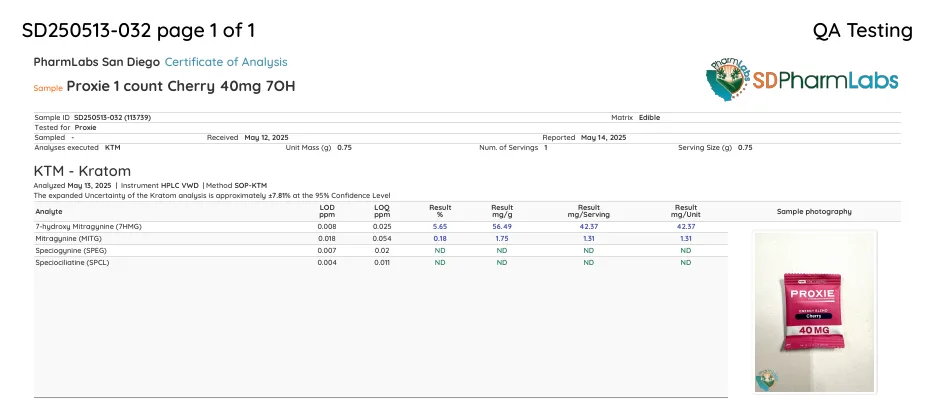Select row 'Mitragynine (MITG)'
Viewport: 935px width, 415px height.
[380, 239]
